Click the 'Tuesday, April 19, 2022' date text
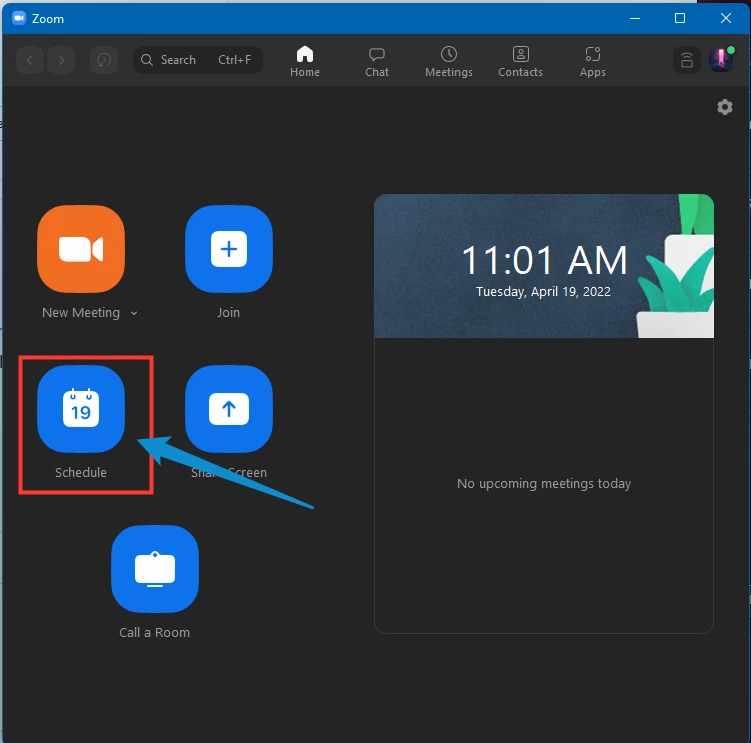The width and height of the screenshot is (751, 743). (543, 292)
